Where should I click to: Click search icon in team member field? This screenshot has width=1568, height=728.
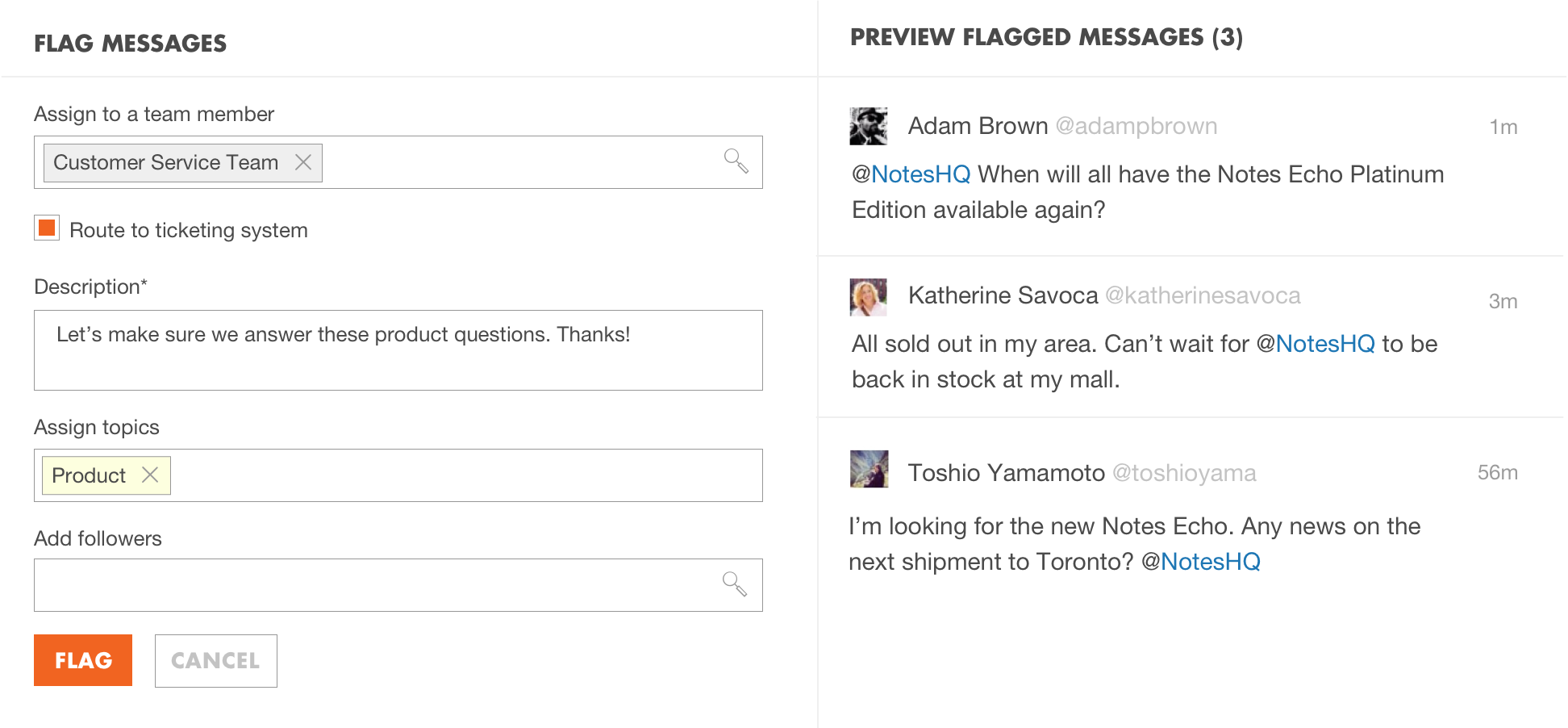pyautogui.click(x=736, y=161)
